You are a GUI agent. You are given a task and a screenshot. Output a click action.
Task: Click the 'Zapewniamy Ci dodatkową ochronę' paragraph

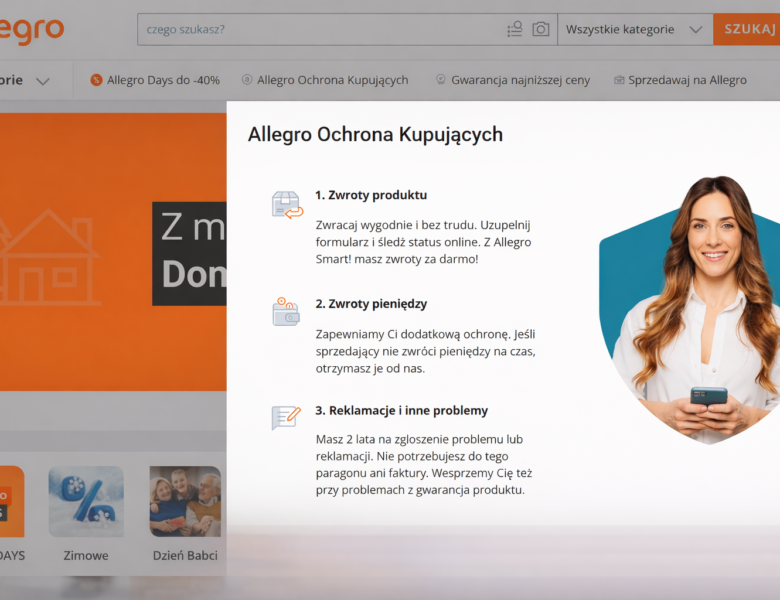[425, 351]
